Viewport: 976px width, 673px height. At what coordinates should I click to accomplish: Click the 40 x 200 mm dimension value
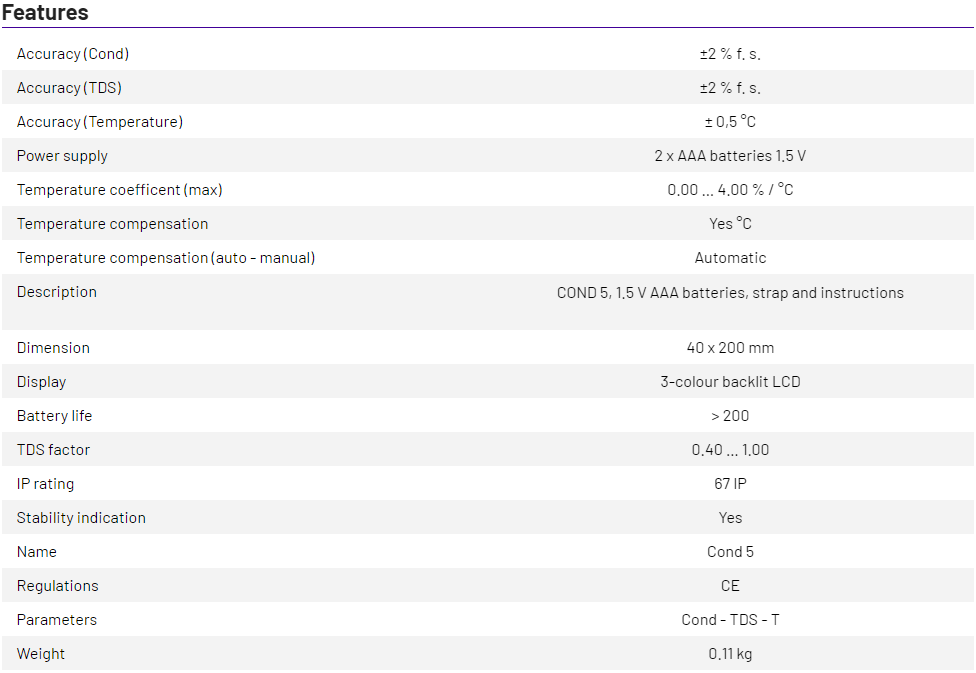tap(730, 348)
